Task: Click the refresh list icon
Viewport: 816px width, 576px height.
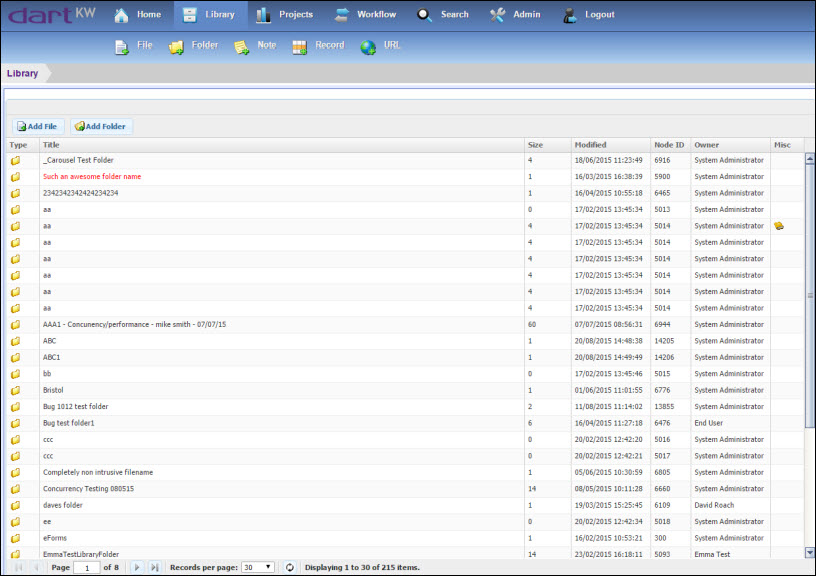Action: (x=290, y=568)
